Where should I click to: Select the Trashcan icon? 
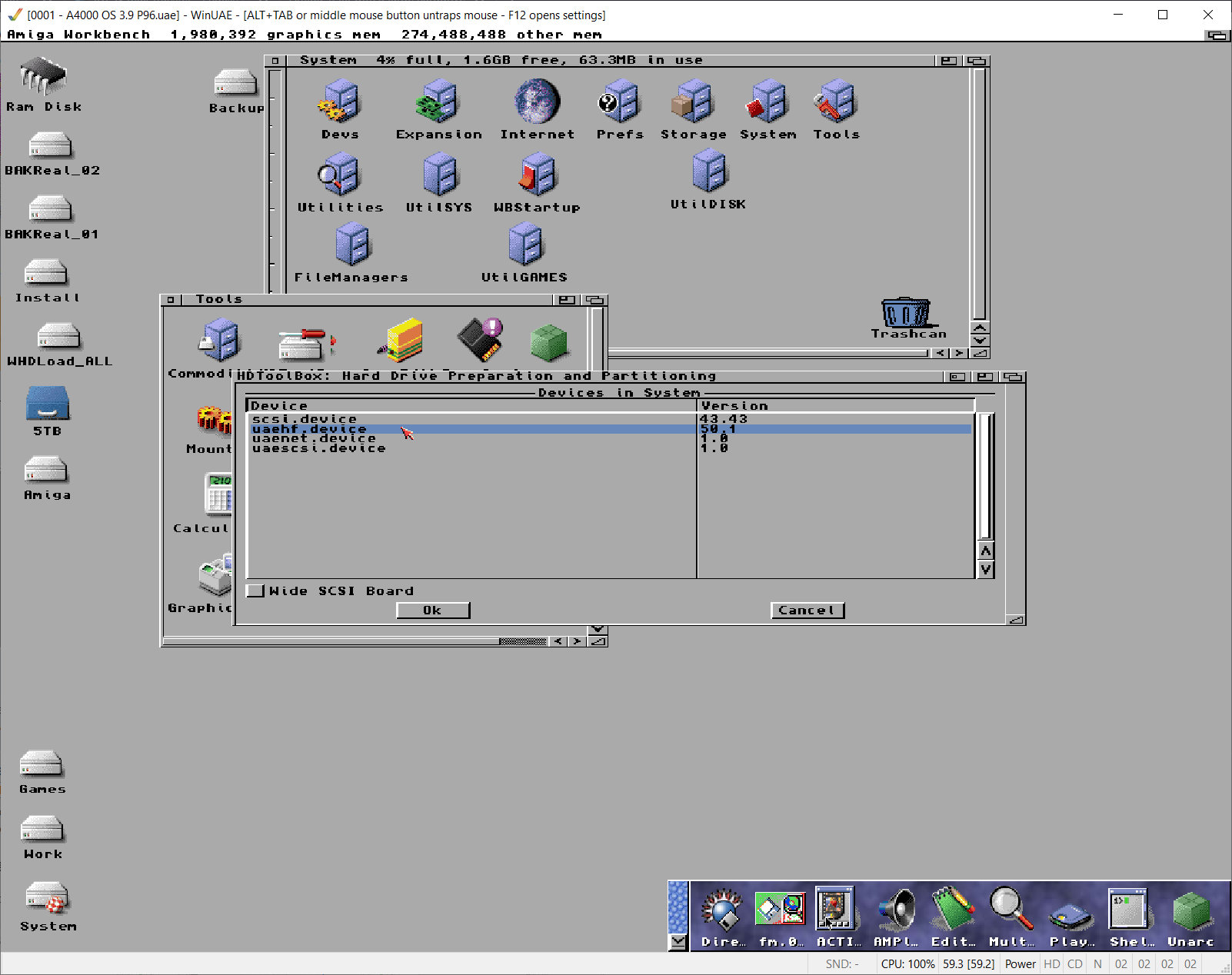(x=907, y=318)
